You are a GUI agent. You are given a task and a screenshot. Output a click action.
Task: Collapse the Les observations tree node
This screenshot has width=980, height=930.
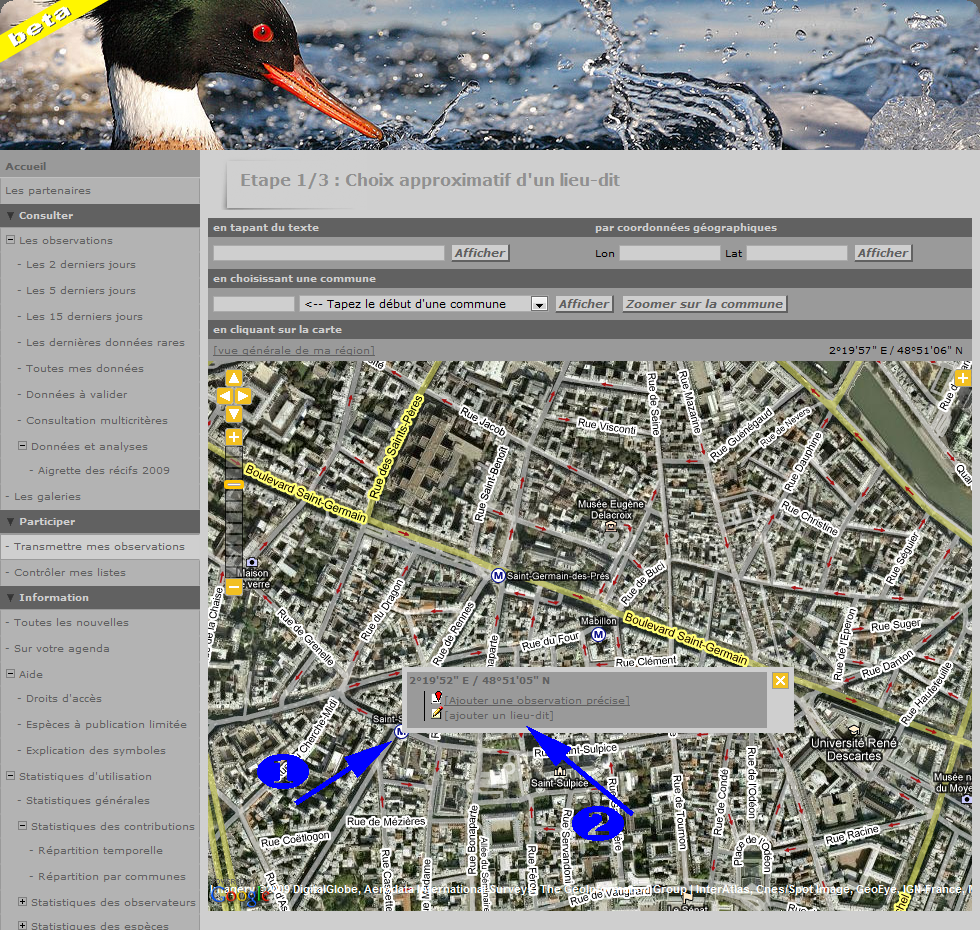point(11,239)
